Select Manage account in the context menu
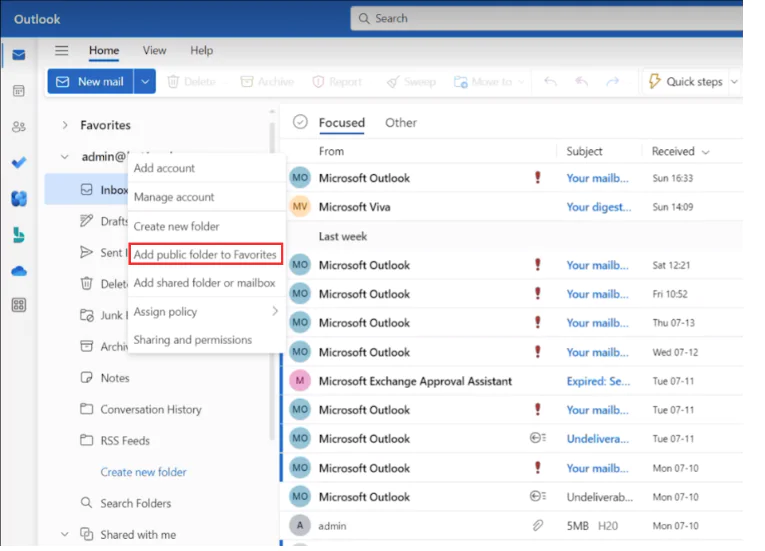The image size is (765, 551). [x=206, y=197]
